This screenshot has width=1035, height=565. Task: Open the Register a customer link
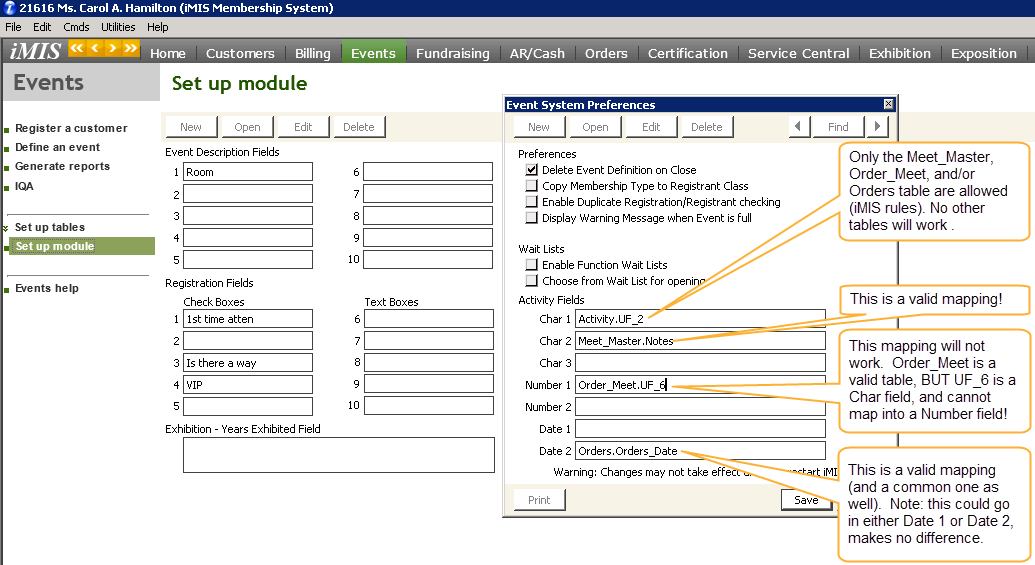pyautogui.click(x=71, y=128)
